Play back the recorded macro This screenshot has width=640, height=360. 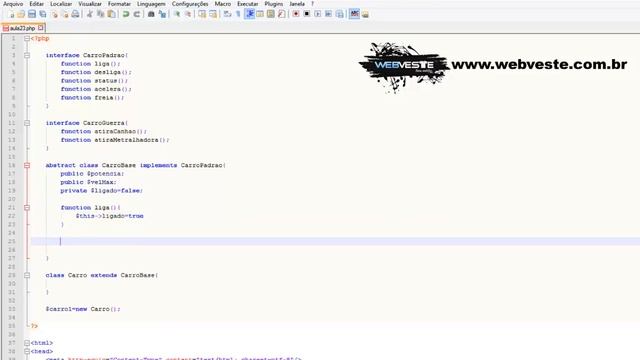coord(318,14)
